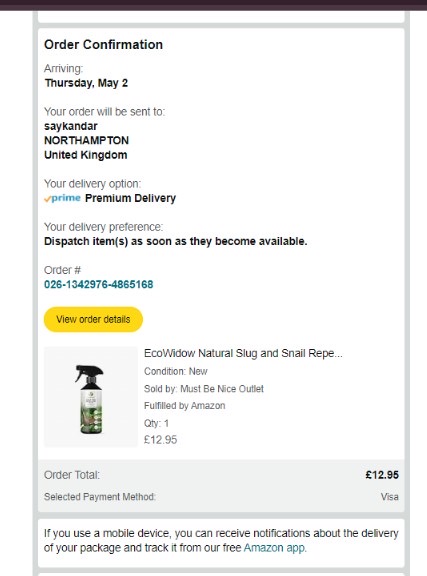Click the Fulfilled by Amazon text
427x576 pixels.
click(x=184, y=406)
